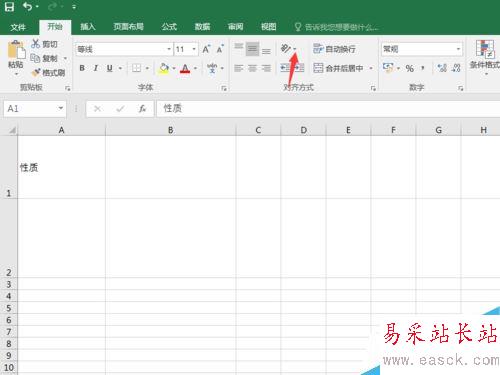Align text right

[266, 68]
